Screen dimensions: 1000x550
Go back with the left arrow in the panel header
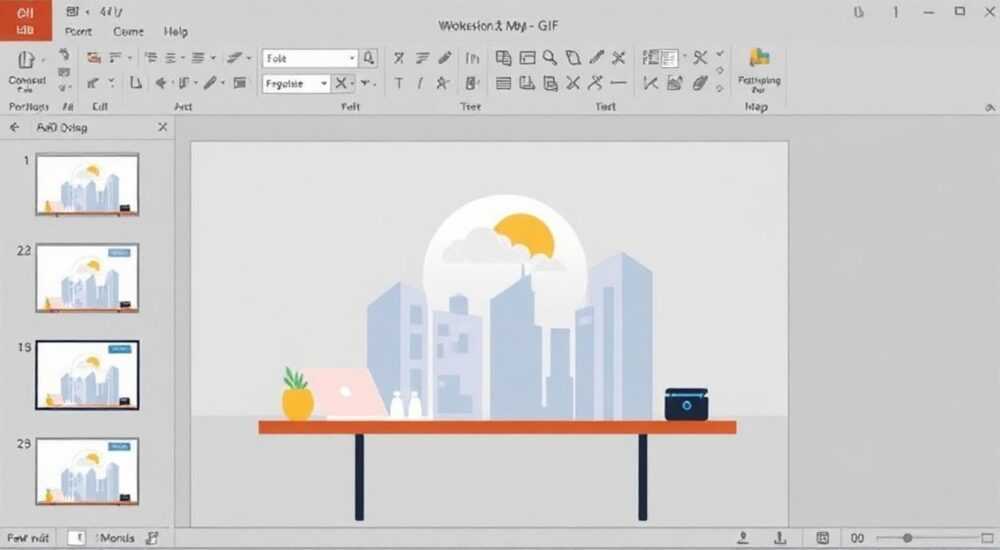click(x=15, y=128)
